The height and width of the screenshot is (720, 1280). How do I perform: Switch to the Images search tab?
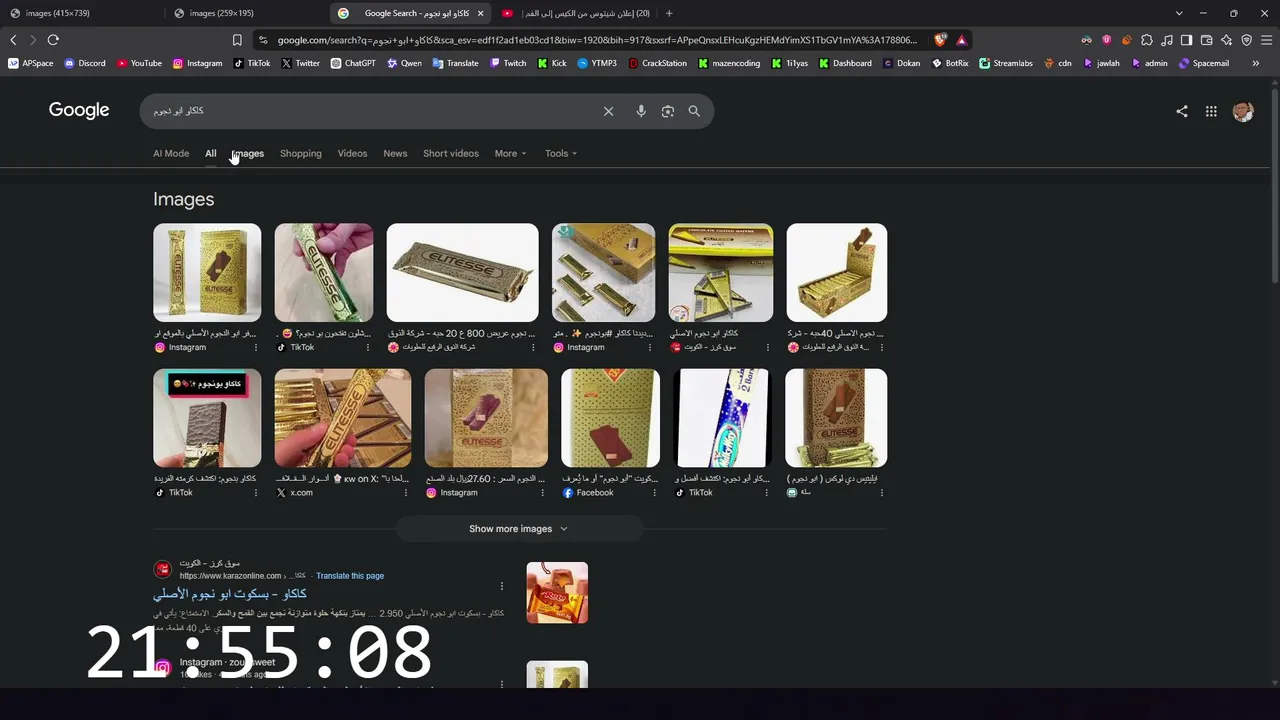(248, 153)
